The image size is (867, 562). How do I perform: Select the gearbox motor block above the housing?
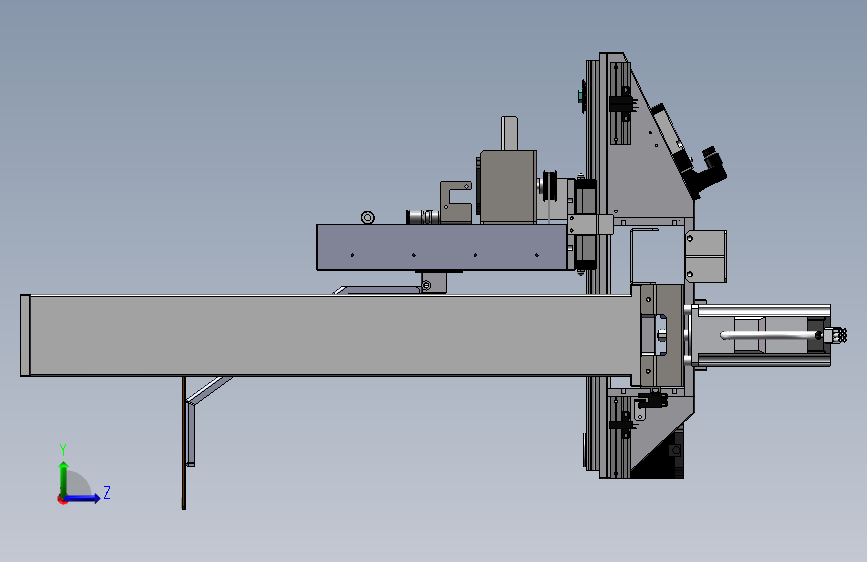tap(508, 186)
